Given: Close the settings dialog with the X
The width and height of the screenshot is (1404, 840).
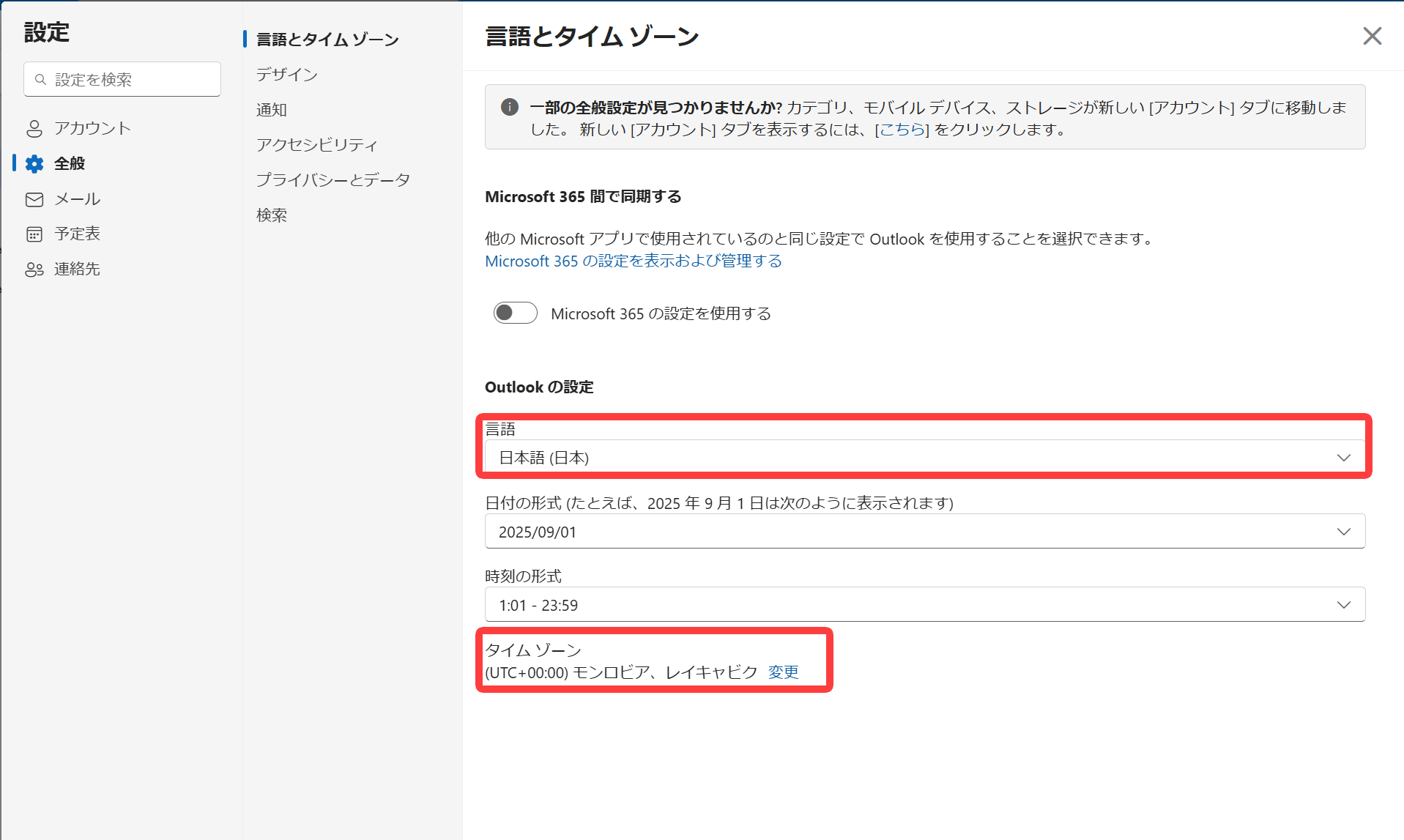Looking at the screenshot, I should (1372, 36).
